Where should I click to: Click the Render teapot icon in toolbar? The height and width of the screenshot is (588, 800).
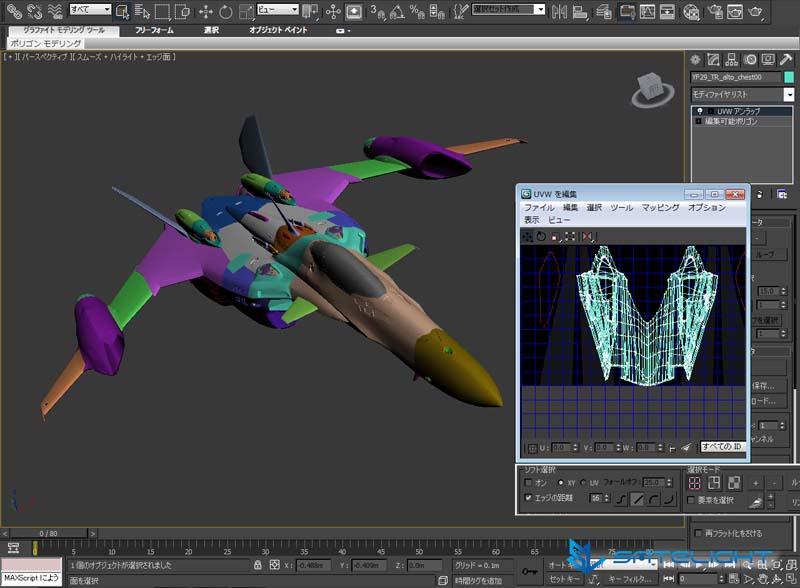click(755, 11)
